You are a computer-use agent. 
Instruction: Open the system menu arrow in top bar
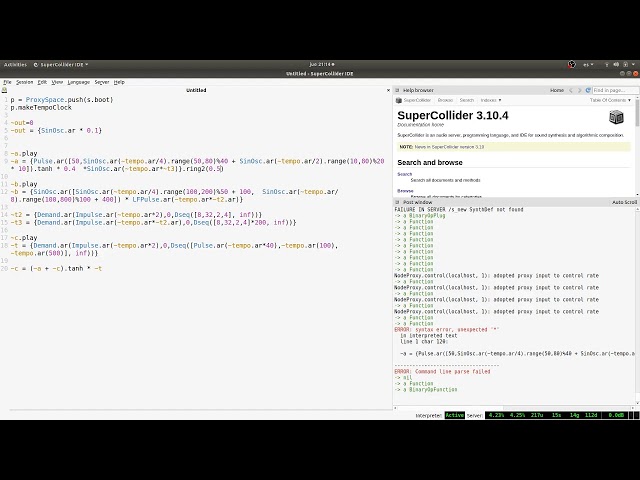(633, 64)
